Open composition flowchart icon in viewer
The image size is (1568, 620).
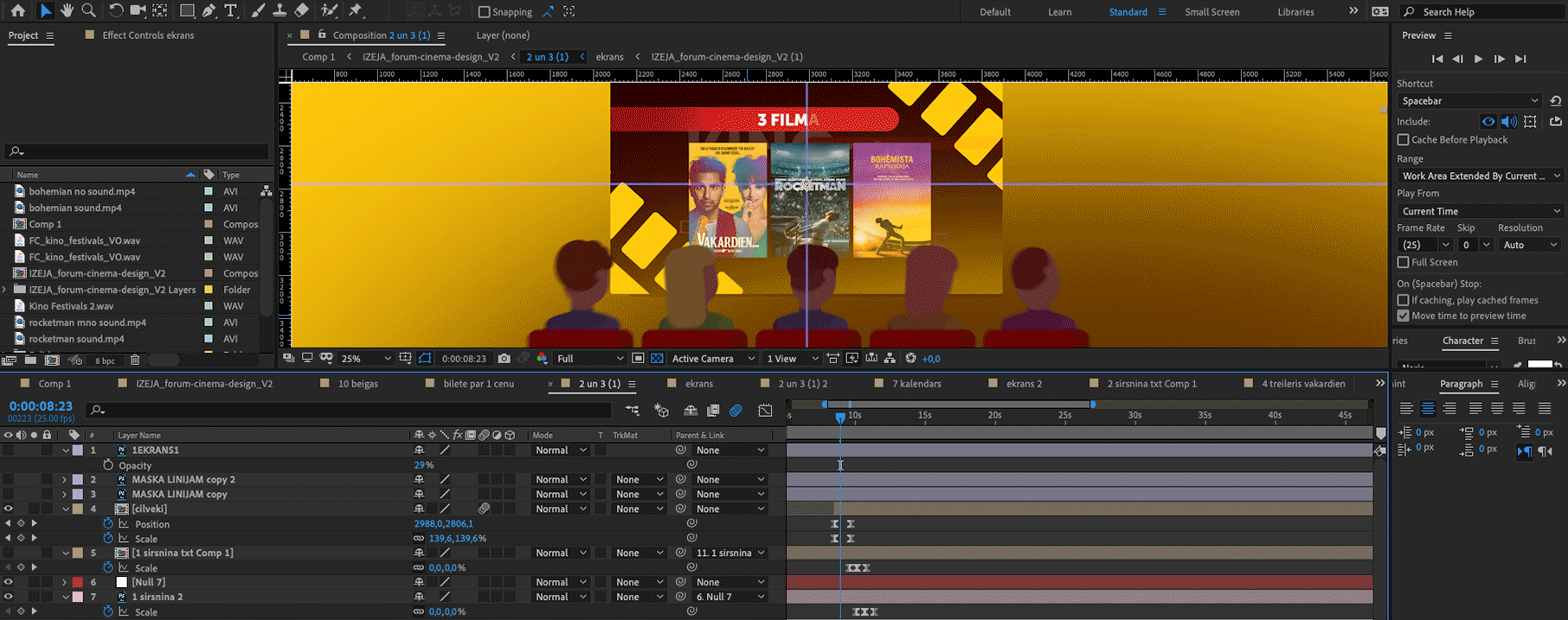[890, 358]
